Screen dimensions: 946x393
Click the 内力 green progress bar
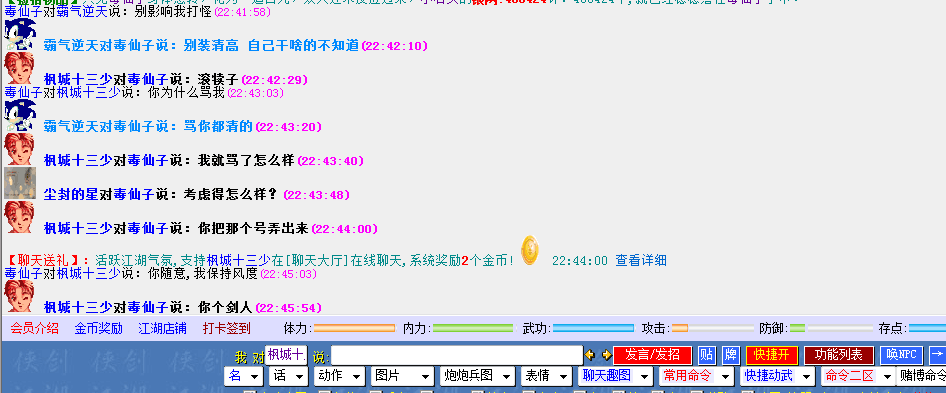pos(473,328)
